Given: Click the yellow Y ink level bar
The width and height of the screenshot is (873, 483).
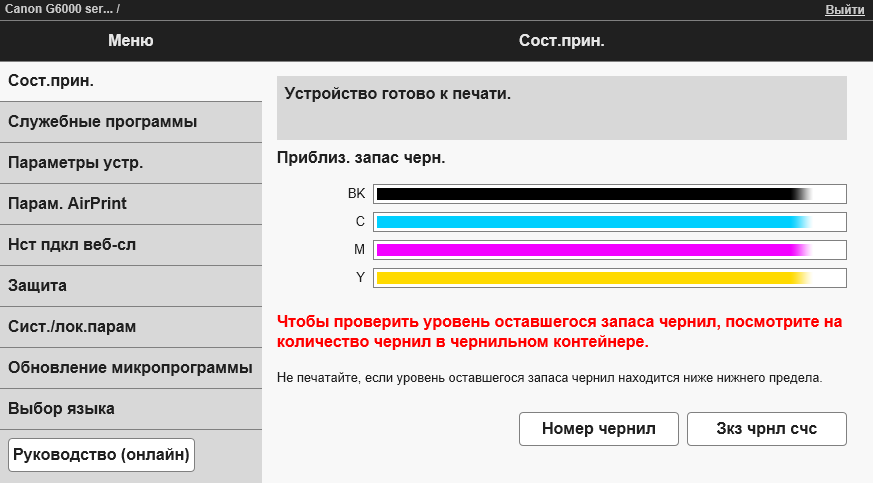Looking at the screenshot, I should pyautogui.click(x=610, y=277).
